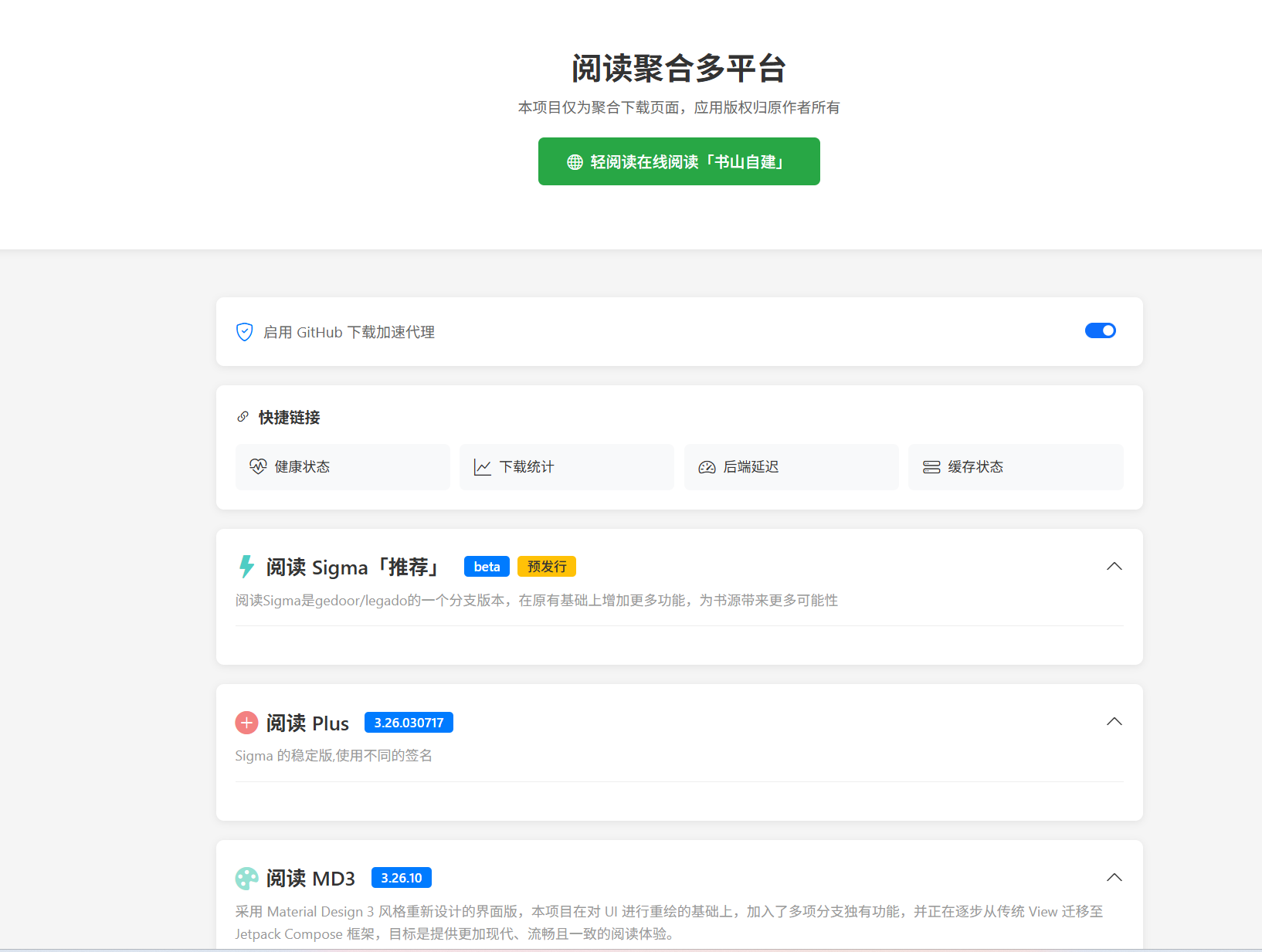Click version badge 3.26.10 on 阅读 MD3
The height and width of the screenshot is (952, 1262).
point(401,877)
